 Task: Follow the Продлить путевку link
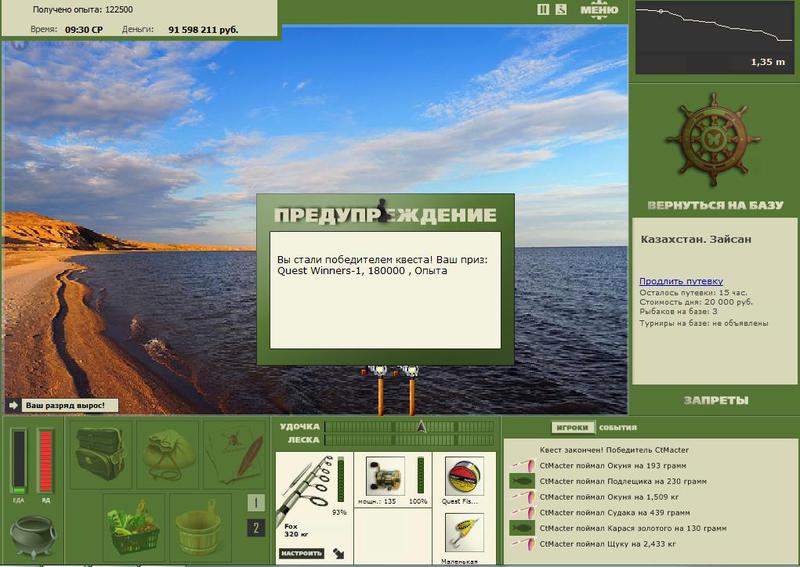[x=681, y=281]
